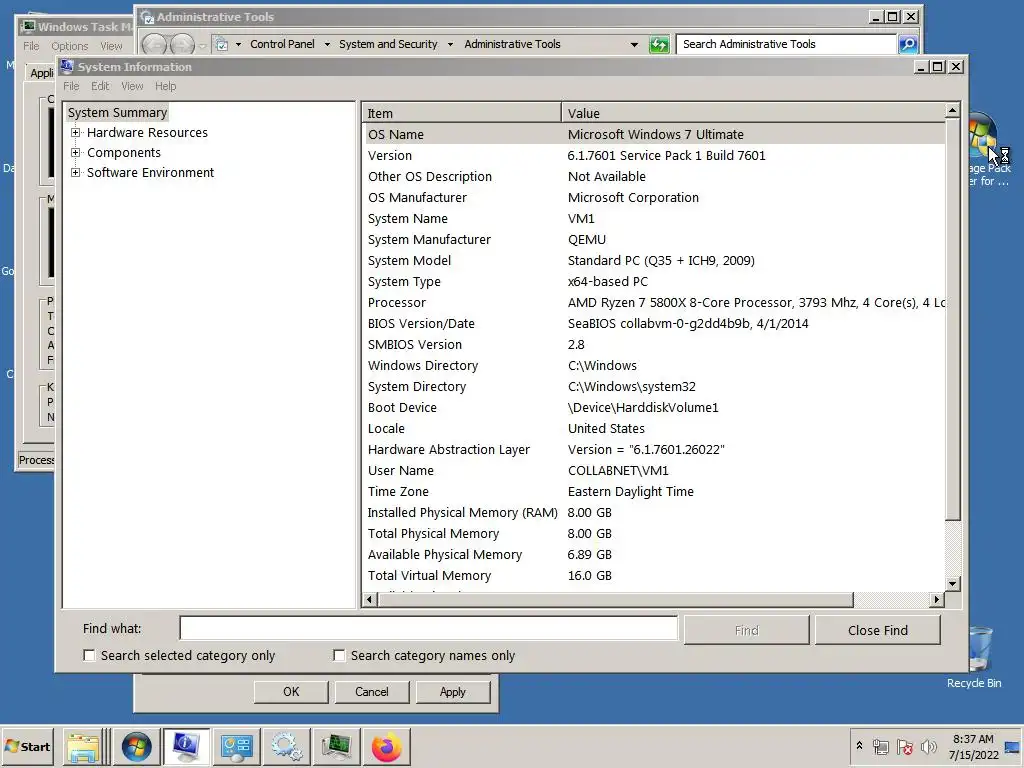This screenshot has width=1024, height=768.
Task: Click Apply in the dialog behind
Action: click(x=453, y=692)
